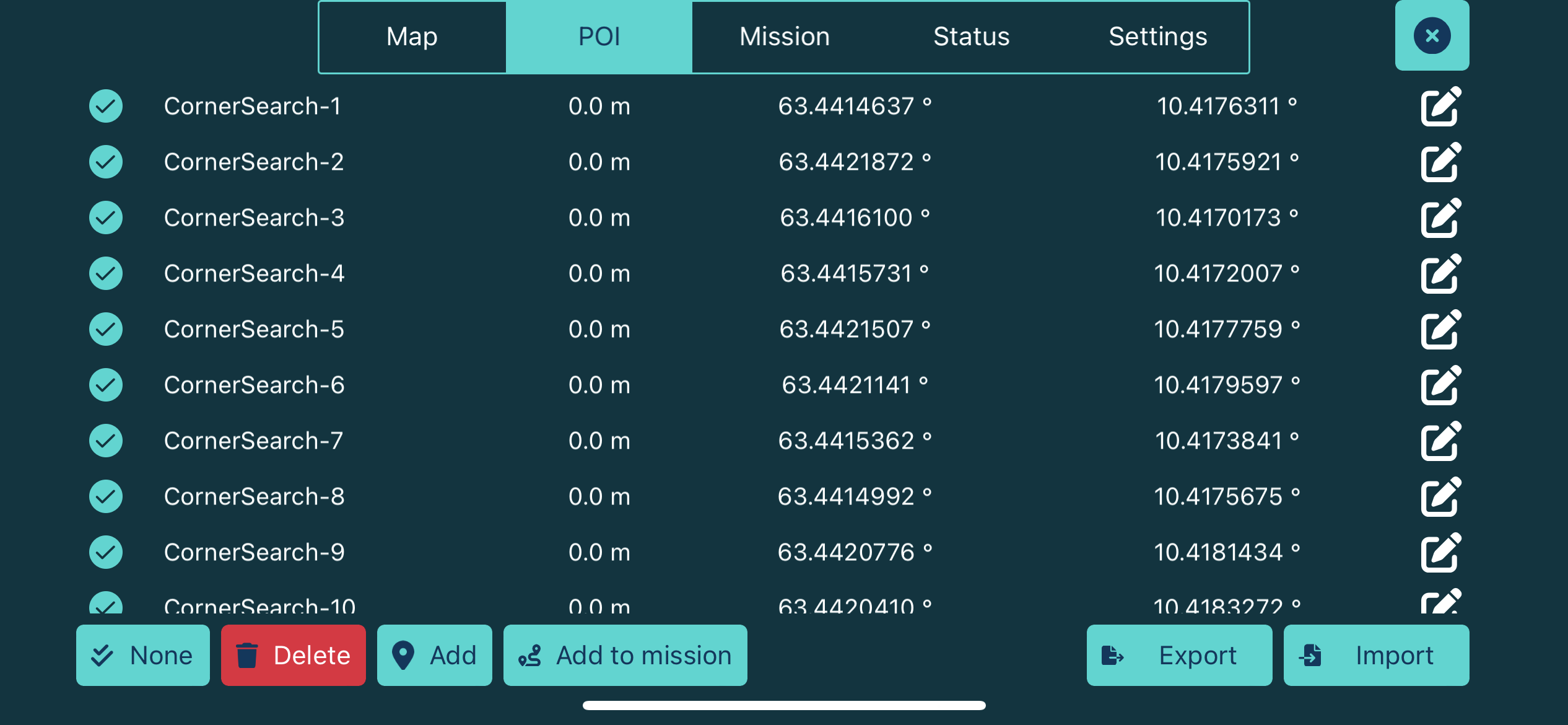Export the POI list
Screen dimensions: 1568x725
(x=1179, y=655)
